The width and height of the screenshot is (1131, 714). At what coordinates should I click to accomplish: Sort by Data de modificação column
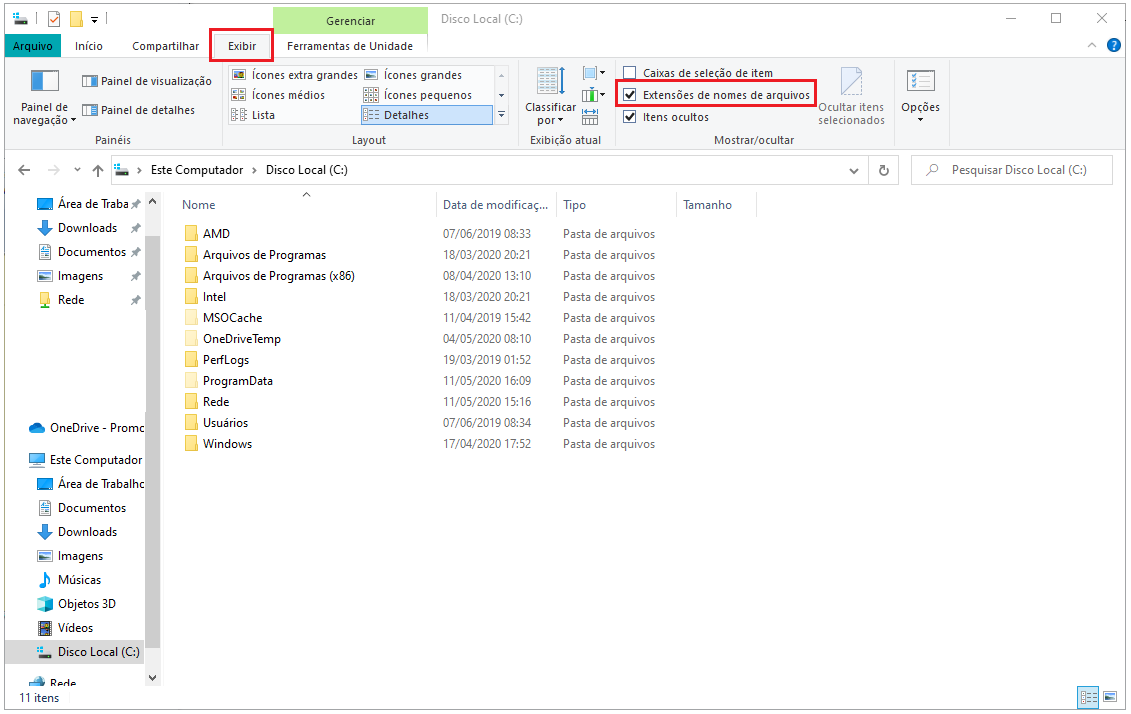click(496, 205)
